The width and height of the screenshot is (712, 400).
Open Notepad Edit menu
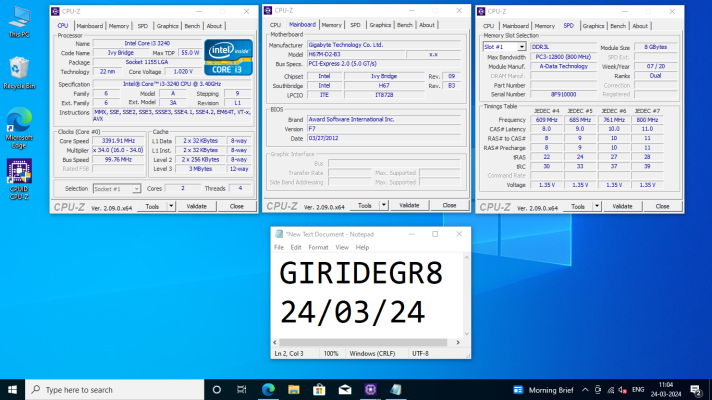(x=296, y=247)
